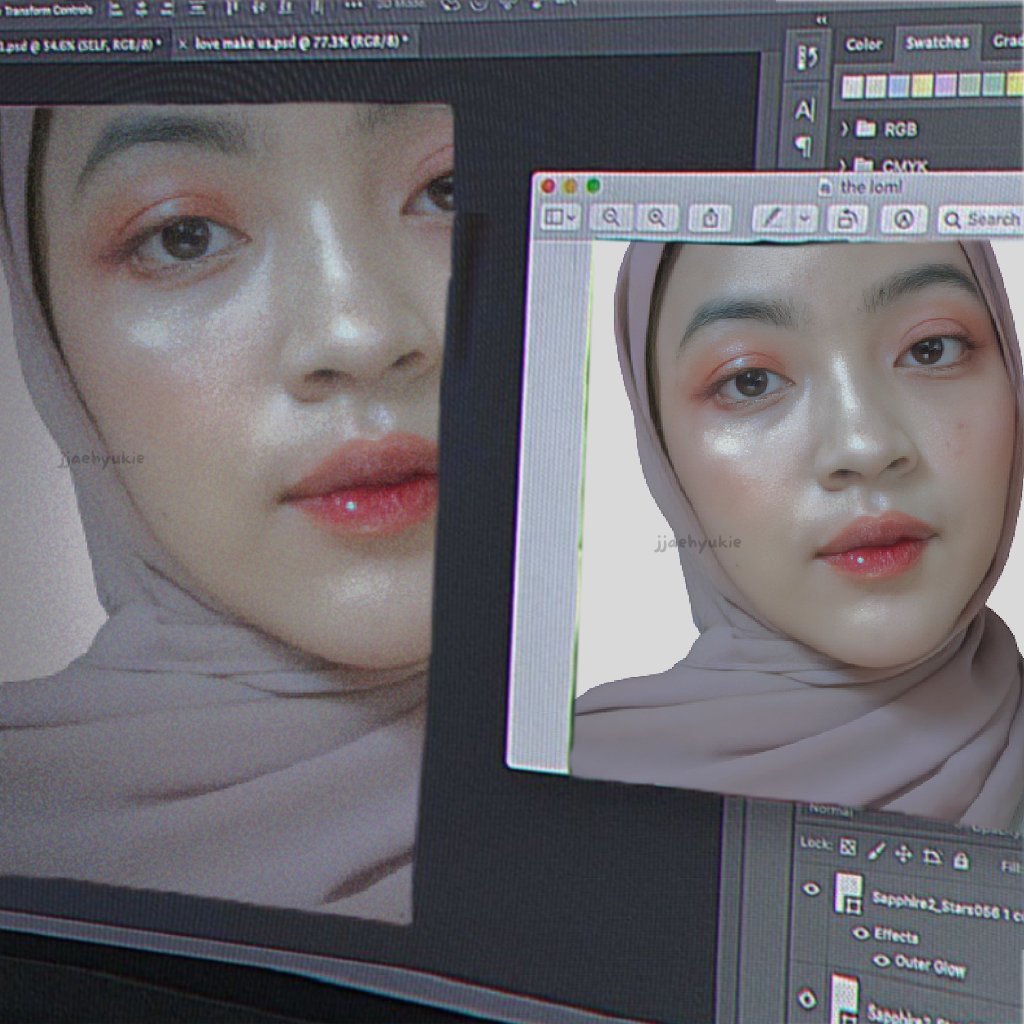Click the lock all padlock icon

[961, 861]
